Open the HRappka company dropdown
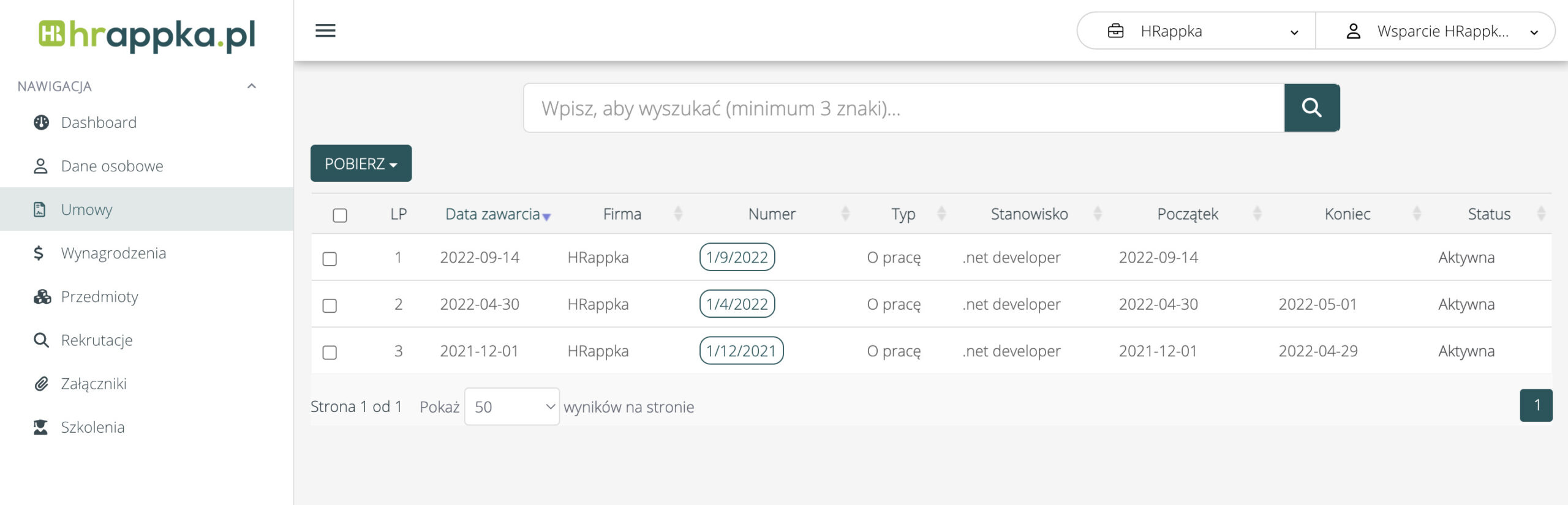This screenshot has width=1568, height=505. tap(1196, 31)
